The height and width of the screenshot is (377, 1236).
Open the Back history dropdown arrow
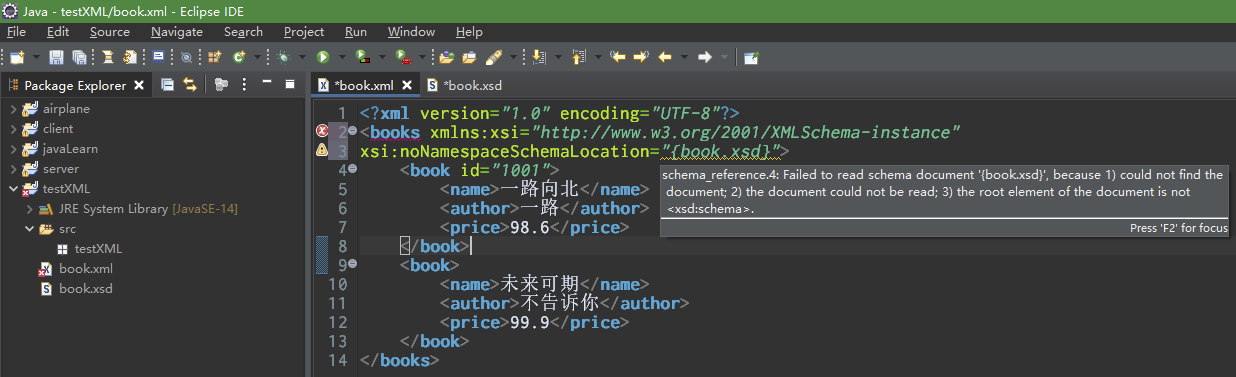coord(684,57)
